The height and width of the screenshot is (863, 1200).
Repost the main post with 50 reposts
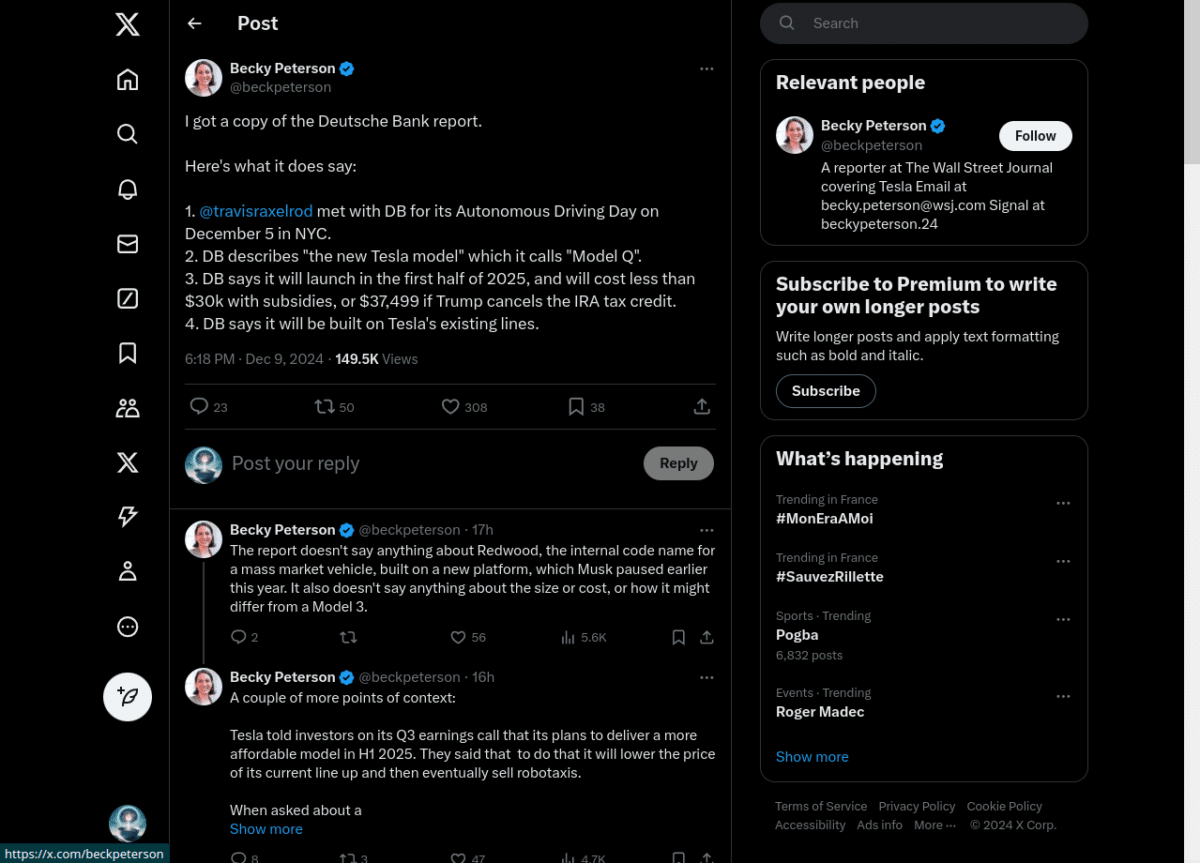pos(334,407)
